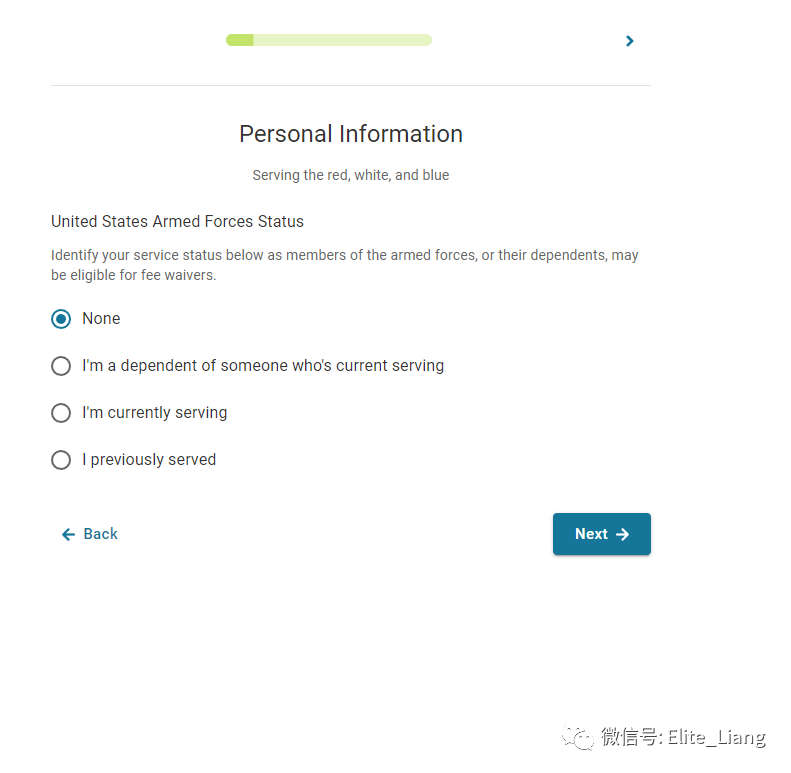This screenshot has height=773, width=791.
Task: Click the right arrow icon inside Next
Action: point(623,534)
